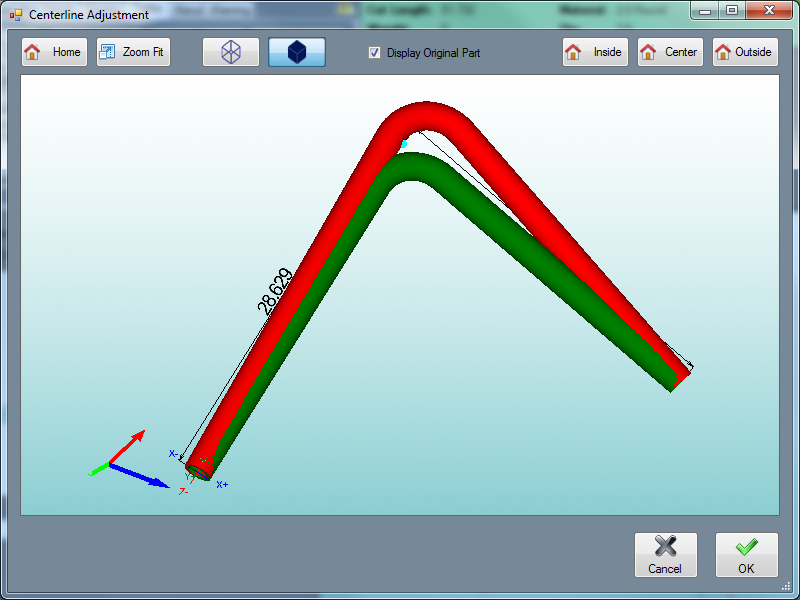Close the Centerline Adjustment window
Viewport: 800px width, 600px height.
pyautogui.click(x=766, y=12)
